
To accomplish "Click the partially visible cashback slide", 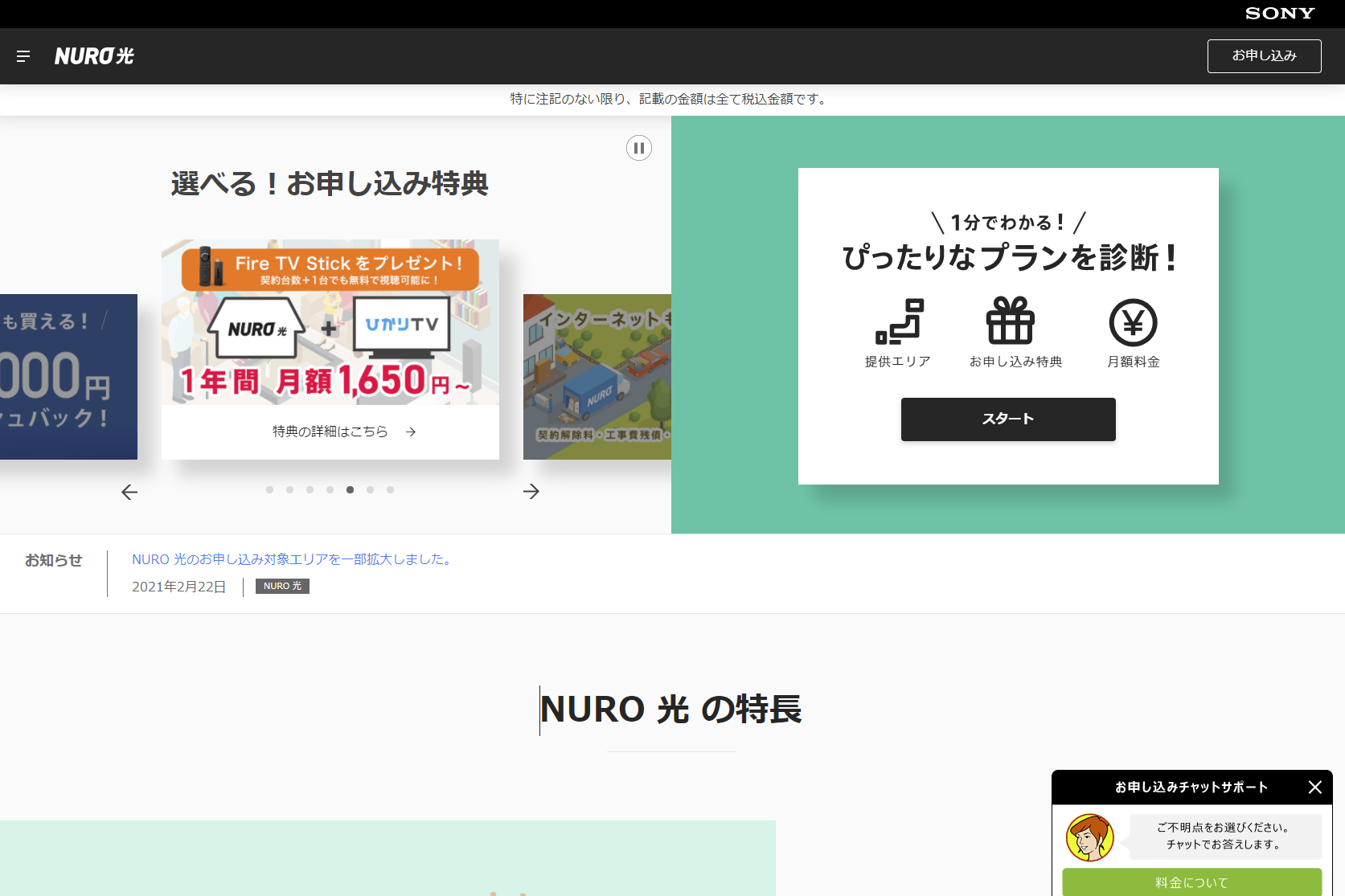I will tap(68, 377).
